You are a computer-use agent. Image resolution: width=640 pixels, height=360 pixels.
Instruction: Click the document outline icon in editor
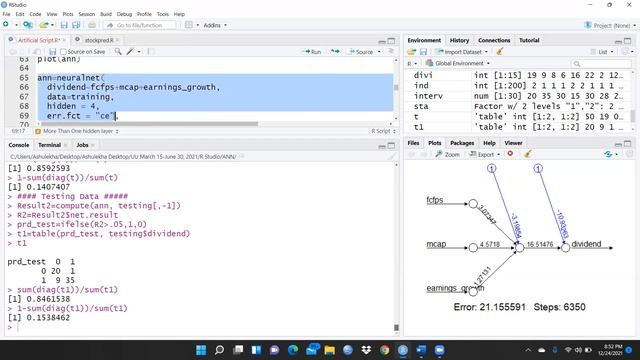[x=391, y=51]
